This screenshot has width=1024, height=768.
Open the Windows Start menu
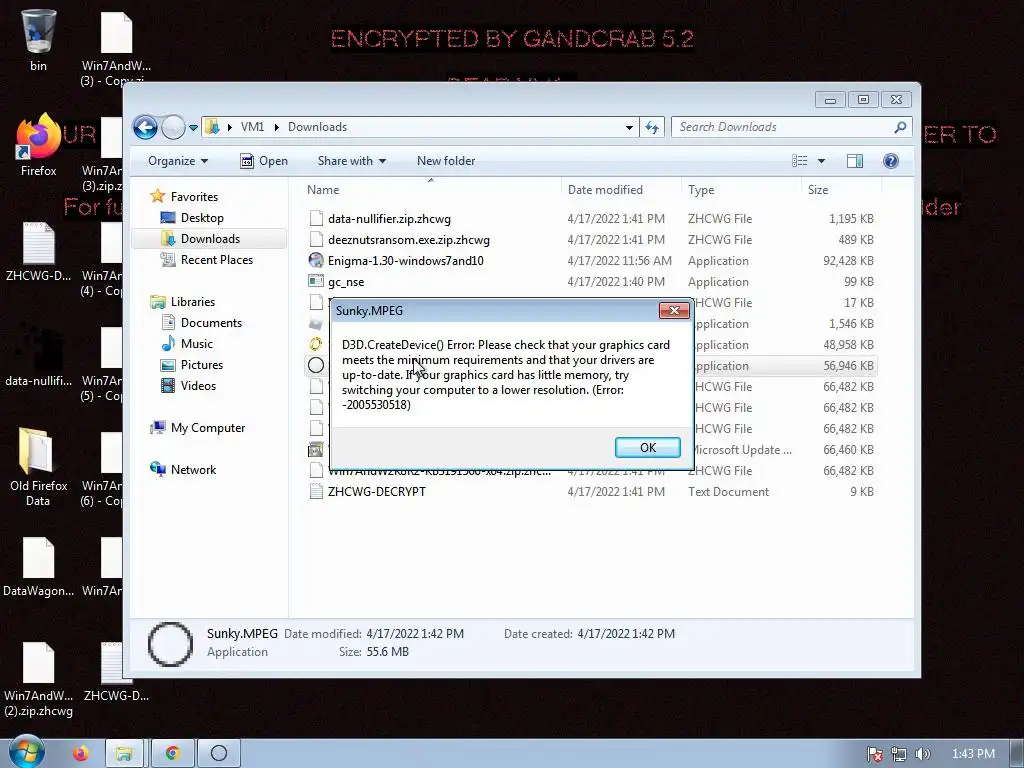[26, 753]
